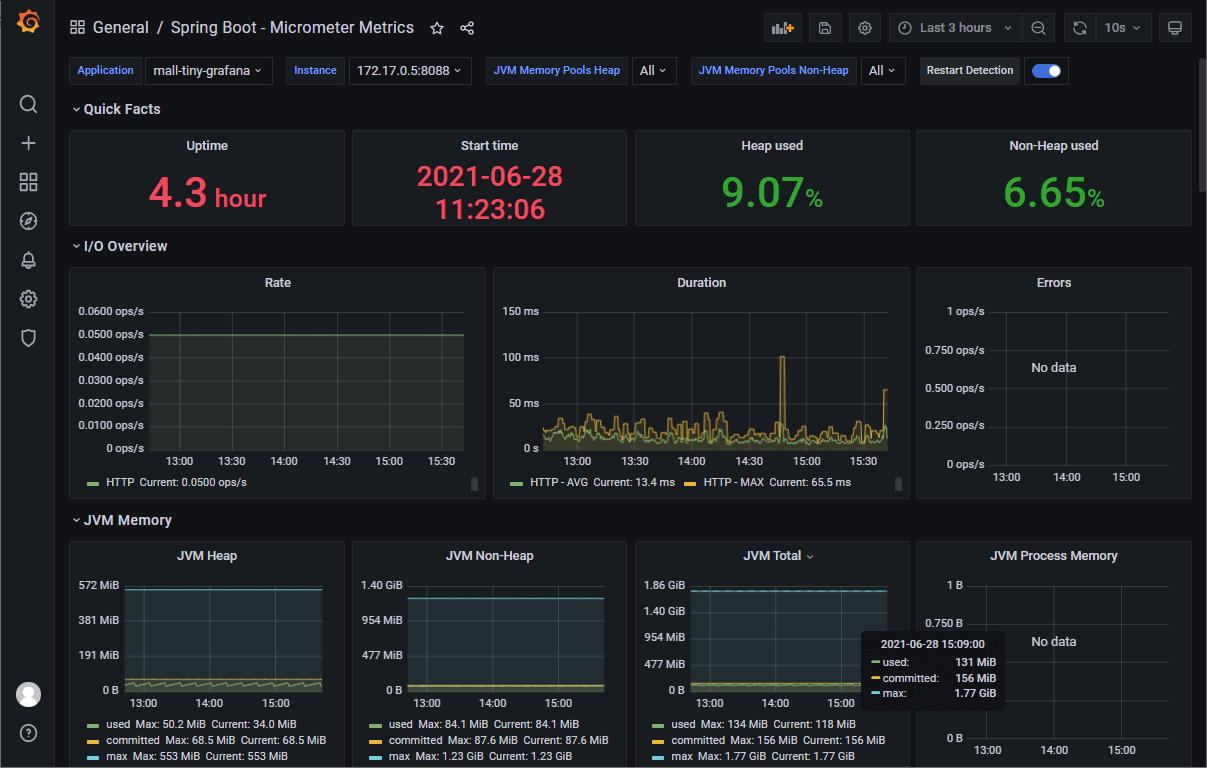1207x768 pixels.
Task: Click the 6.65% non-heap used value
Action: point(1054,192)
